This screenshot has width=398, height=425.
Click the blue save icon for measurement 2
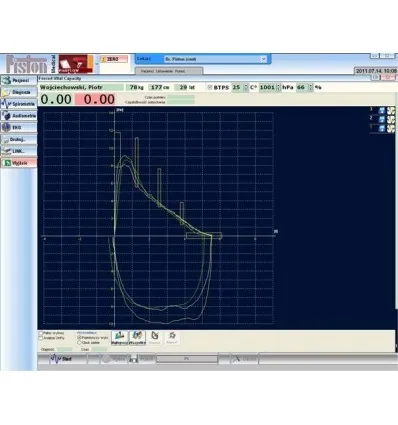point(382,119)
